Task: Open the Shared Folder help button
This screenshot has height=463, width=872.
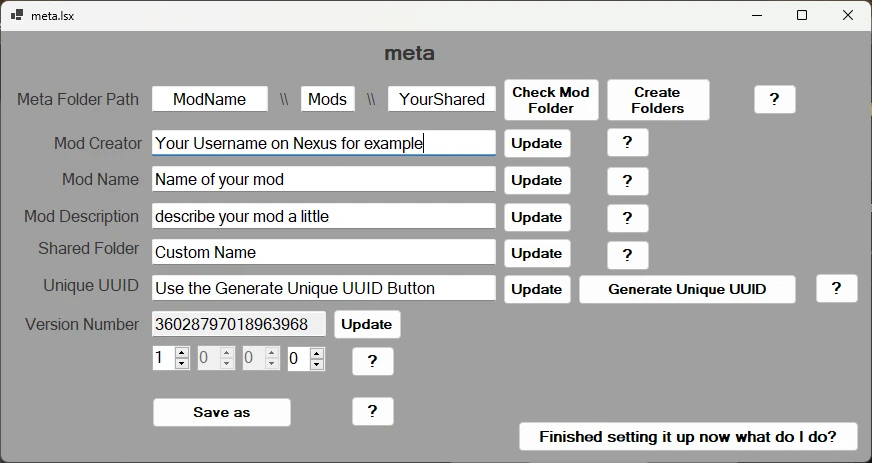Action: [x=627, y=254]
